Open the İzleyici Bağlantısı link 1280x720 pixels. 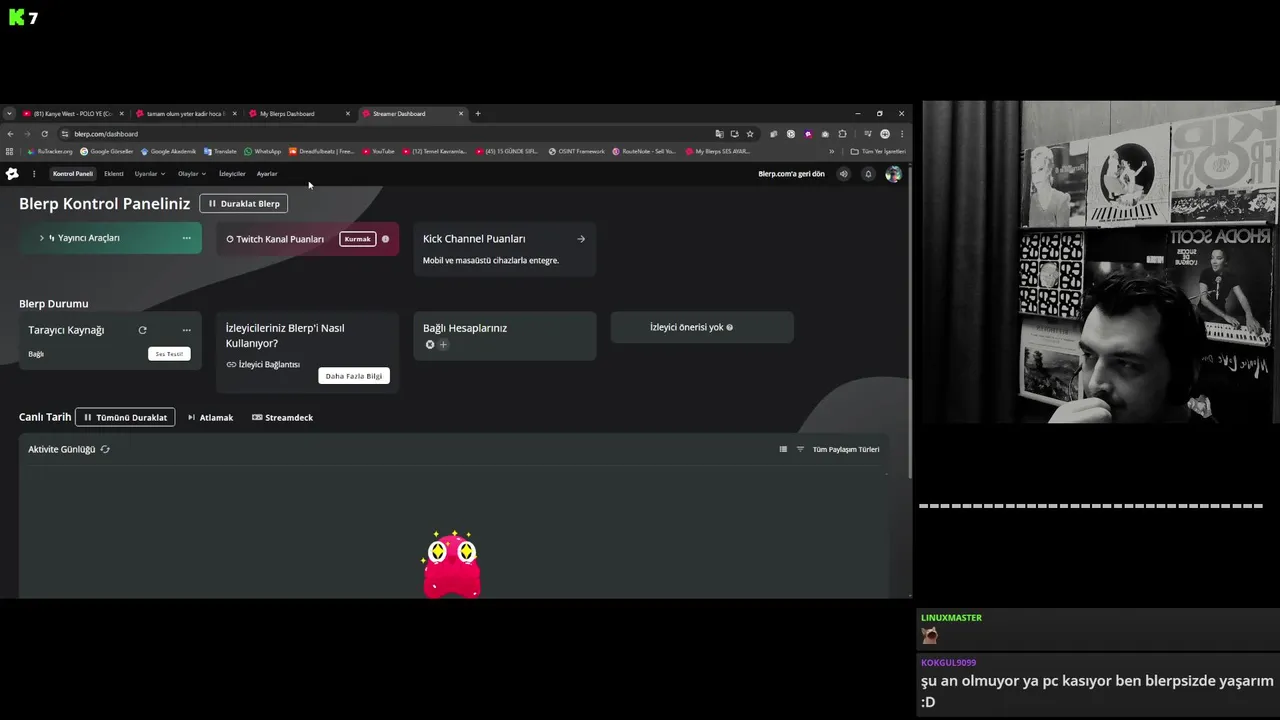click(x=263, y=365)
